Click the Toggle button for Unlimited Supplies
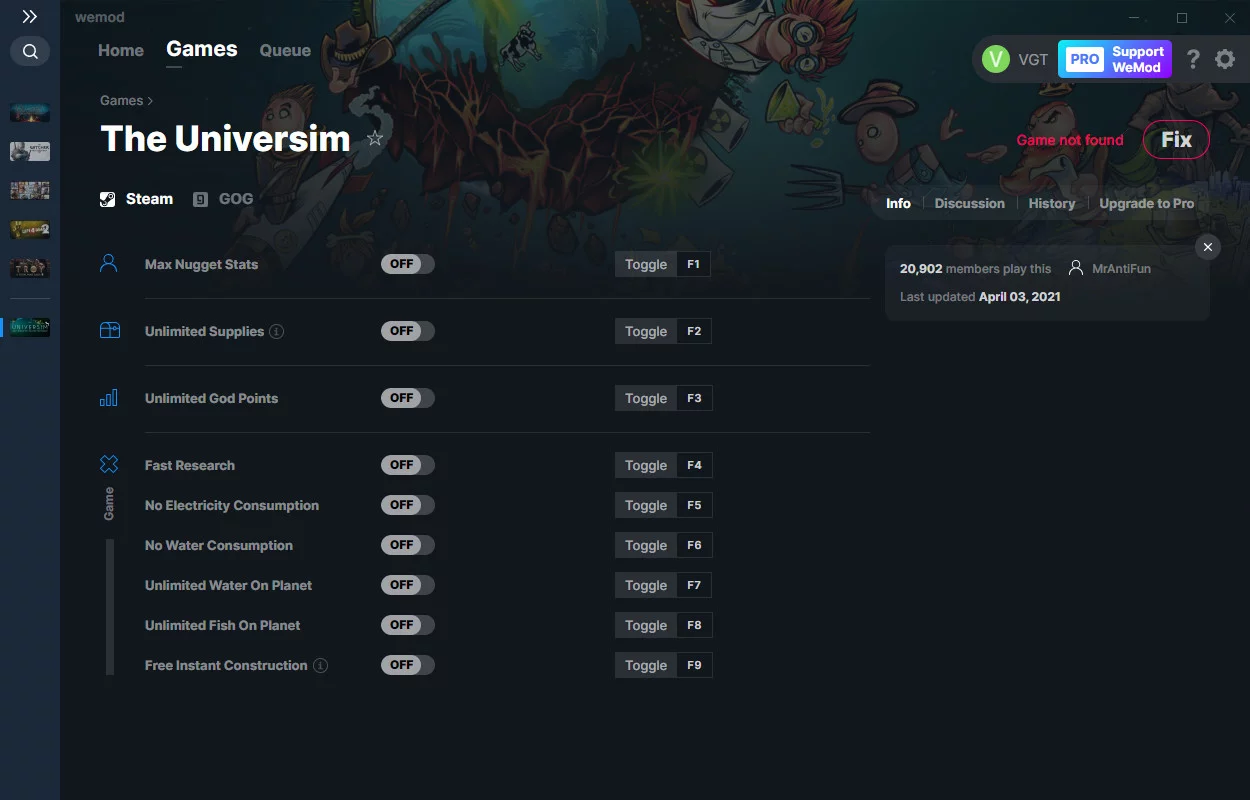Viewport: 1250px width, 800px height. point(646,331)
